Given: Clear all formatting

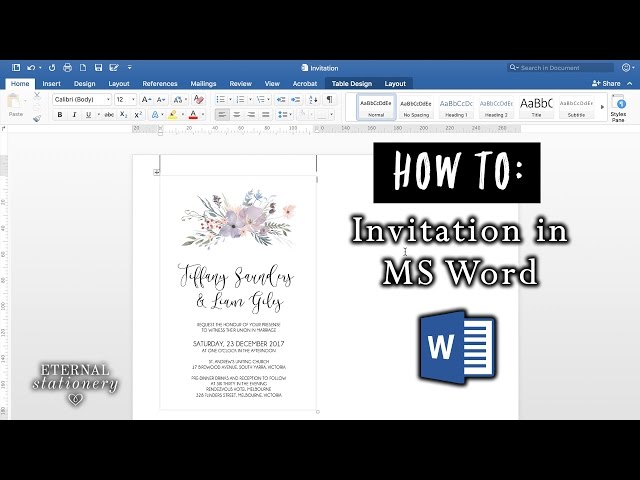Looking at the screenshot, I should point(198,99).
